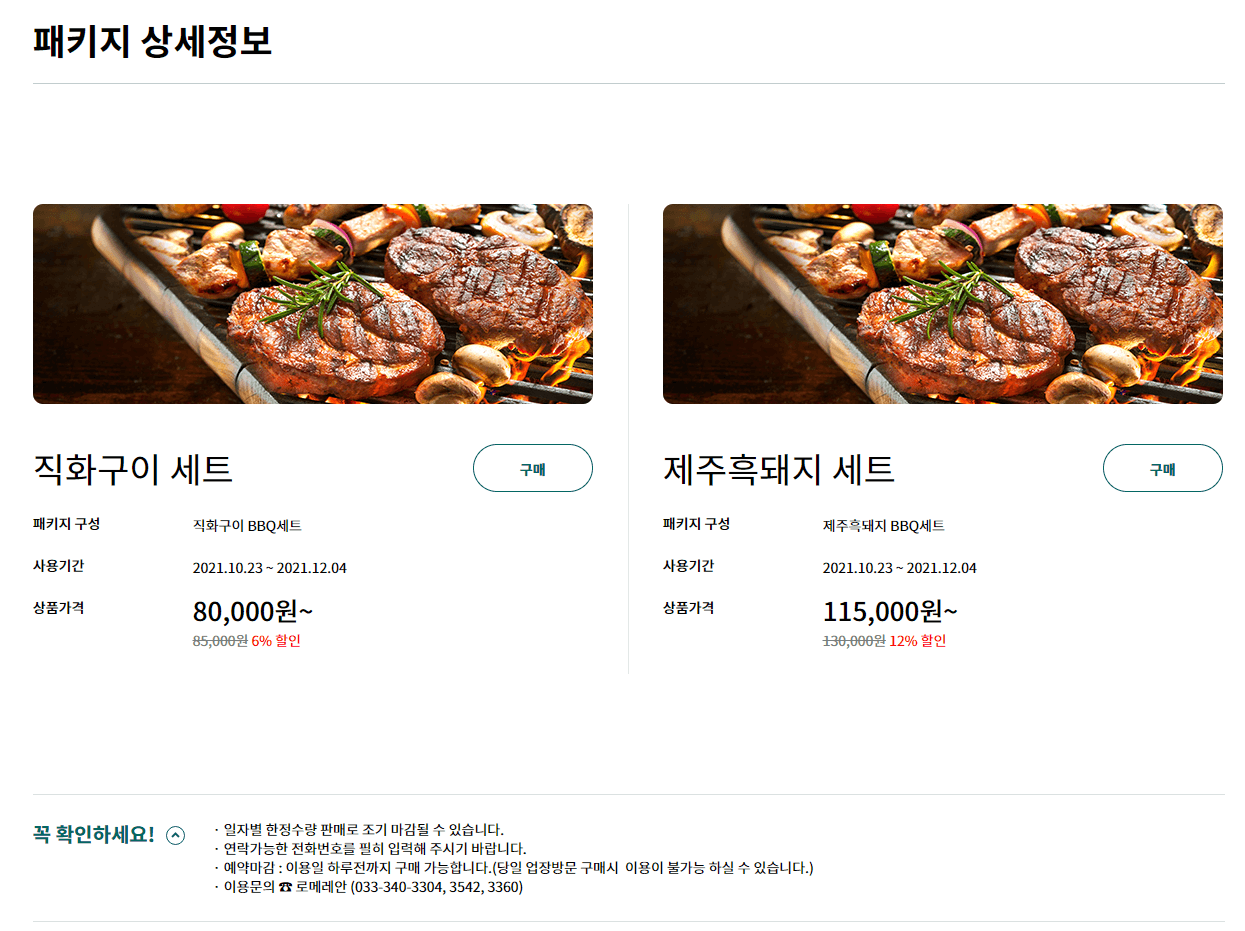Collapse the 꼭 확인하세요! notice section

pos(176,833)
